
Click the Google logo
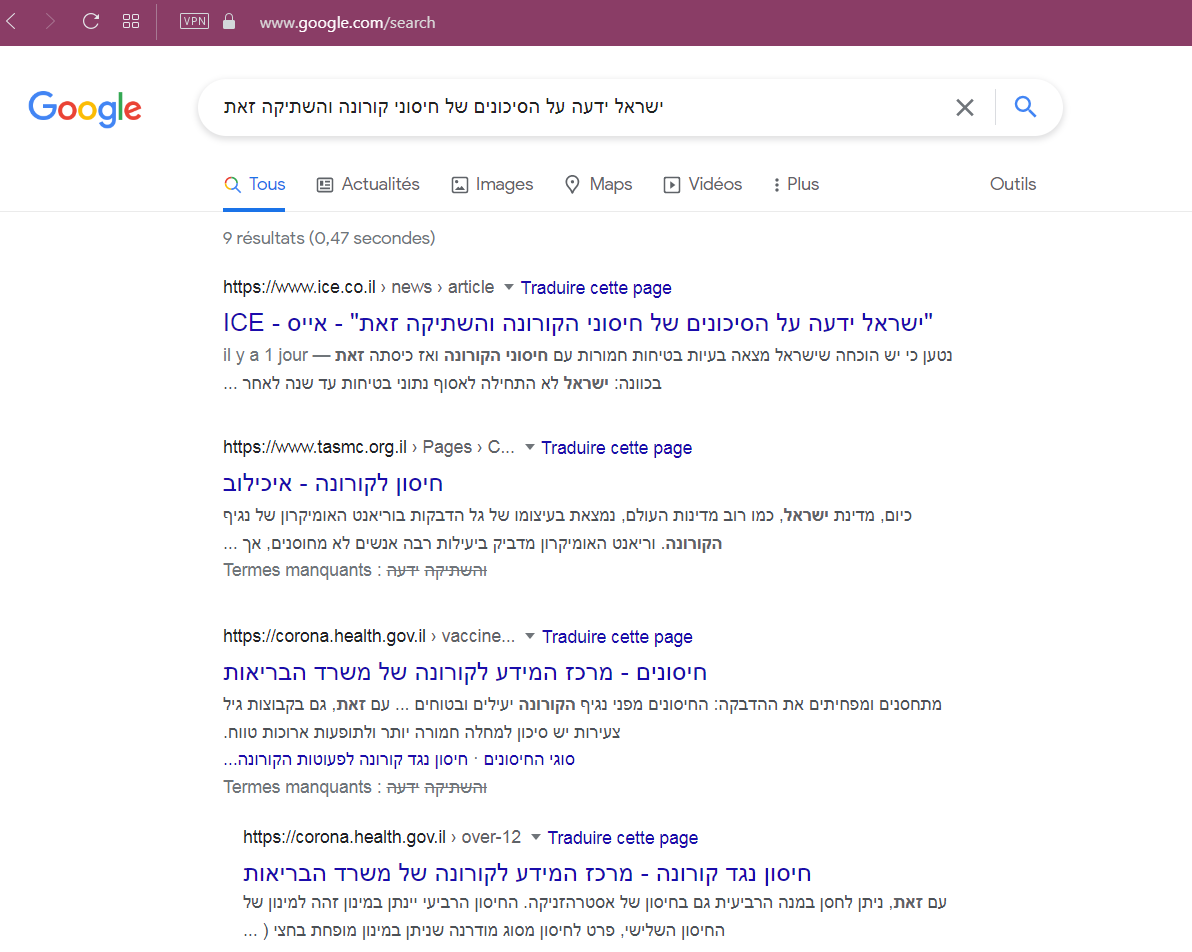coord(85,109)
